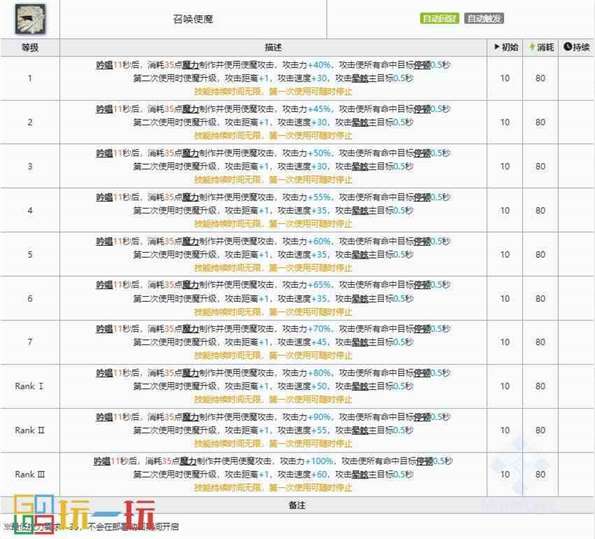
Task: Click initial value "10" in level 1 row
Action: click(x=505, y=79)
